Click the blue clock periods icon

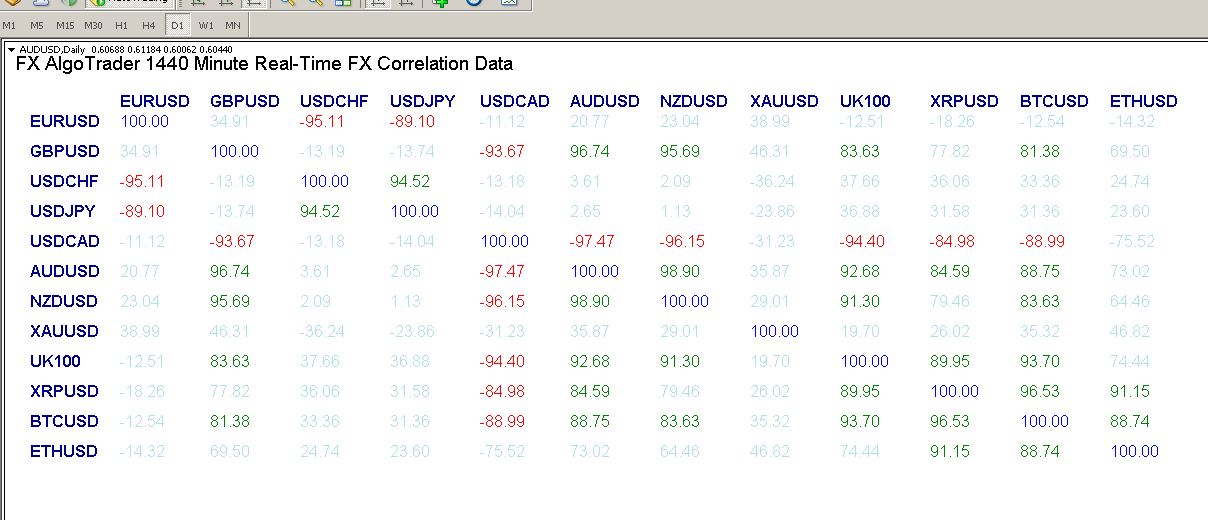[474, 3]
